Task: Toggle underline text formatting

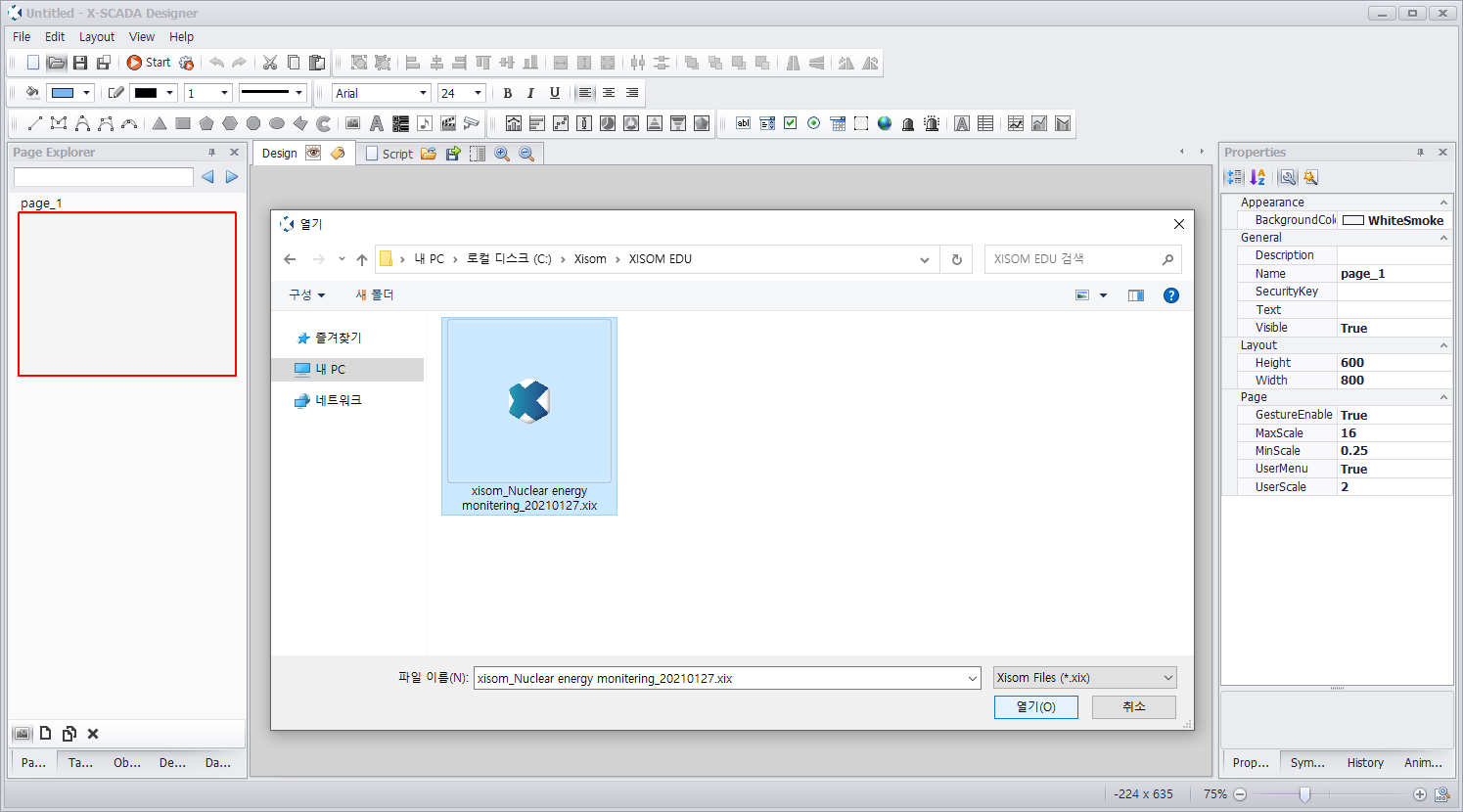Action: click(x=555, y=93)
